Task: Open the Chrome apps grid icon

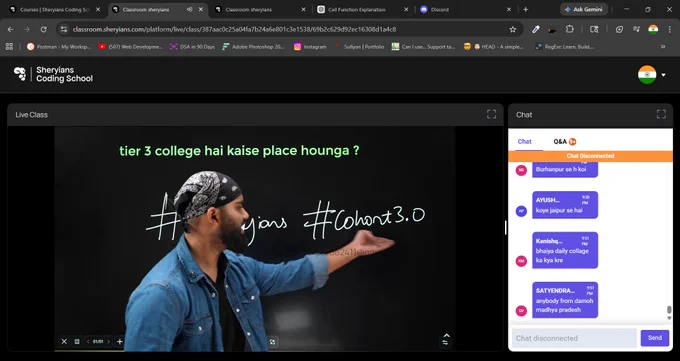Action: click(9, 46)
